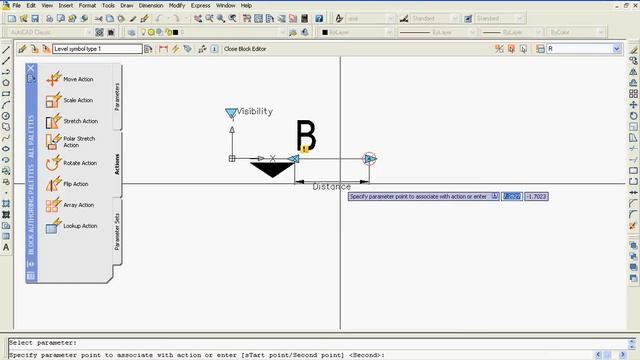
Task: Open the table style Standard dropdown
Action: (x=519, y=18)
